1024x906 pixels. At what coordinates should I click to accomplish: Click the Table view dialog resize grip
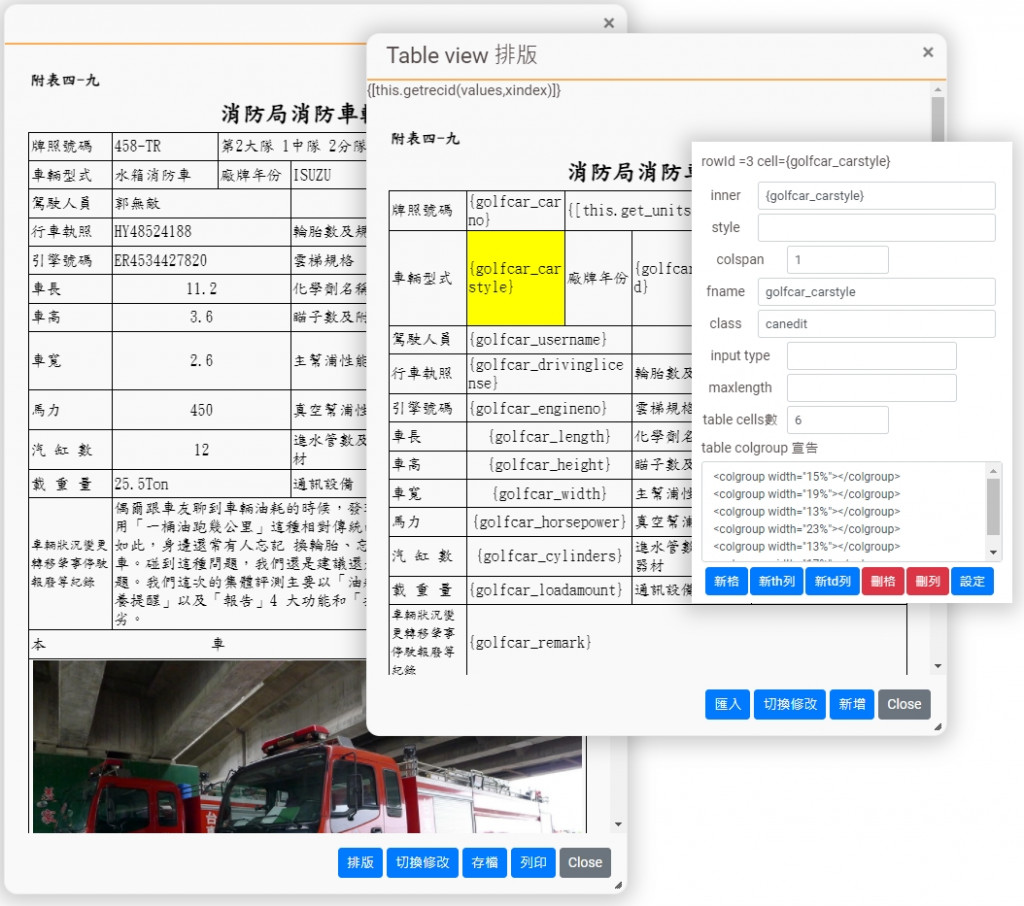point(938,726)
